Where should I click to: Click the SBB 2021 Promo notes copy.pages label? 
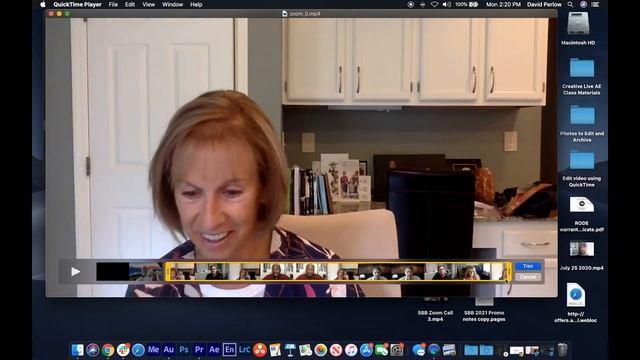484,316
